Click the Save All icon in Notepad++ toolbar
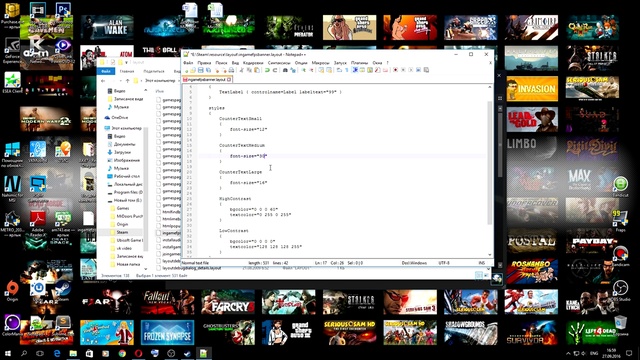 [x=208, y=70]
